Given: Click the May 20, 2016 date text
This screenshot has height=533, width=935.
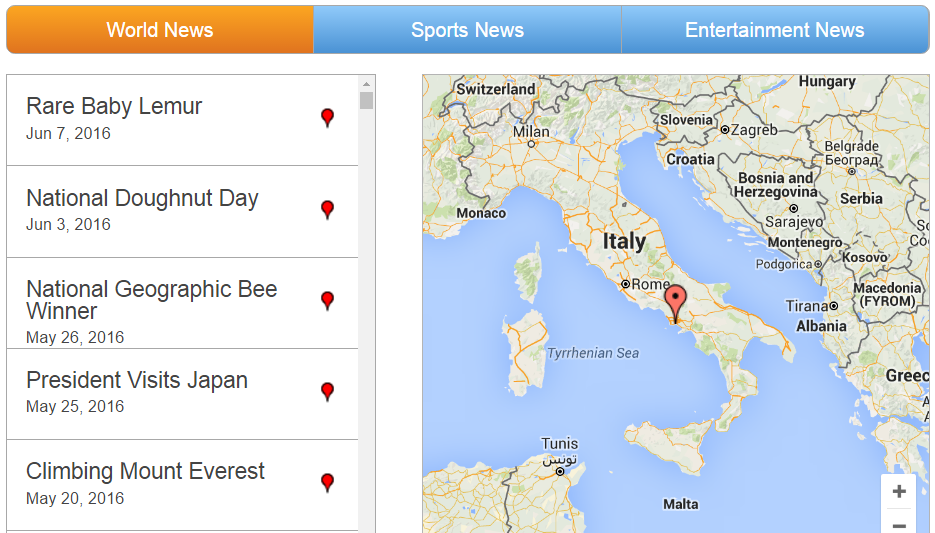Looking at the screenshot, I should pos(75,498).
